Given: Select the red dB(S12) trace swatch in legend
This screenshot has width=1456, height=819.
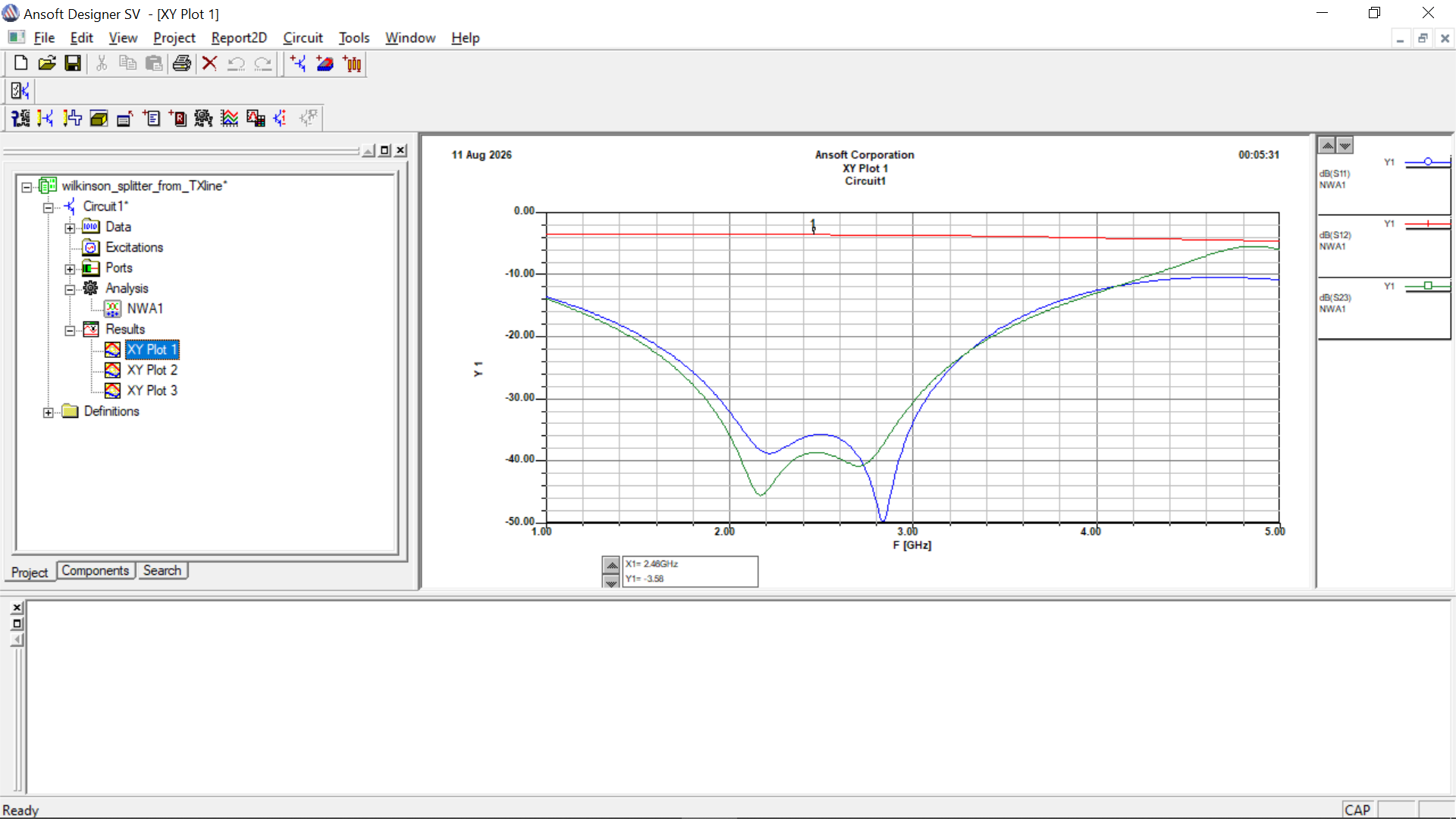Looking at the screenshot, I should pyautogui.click(x=1427, y=224).
